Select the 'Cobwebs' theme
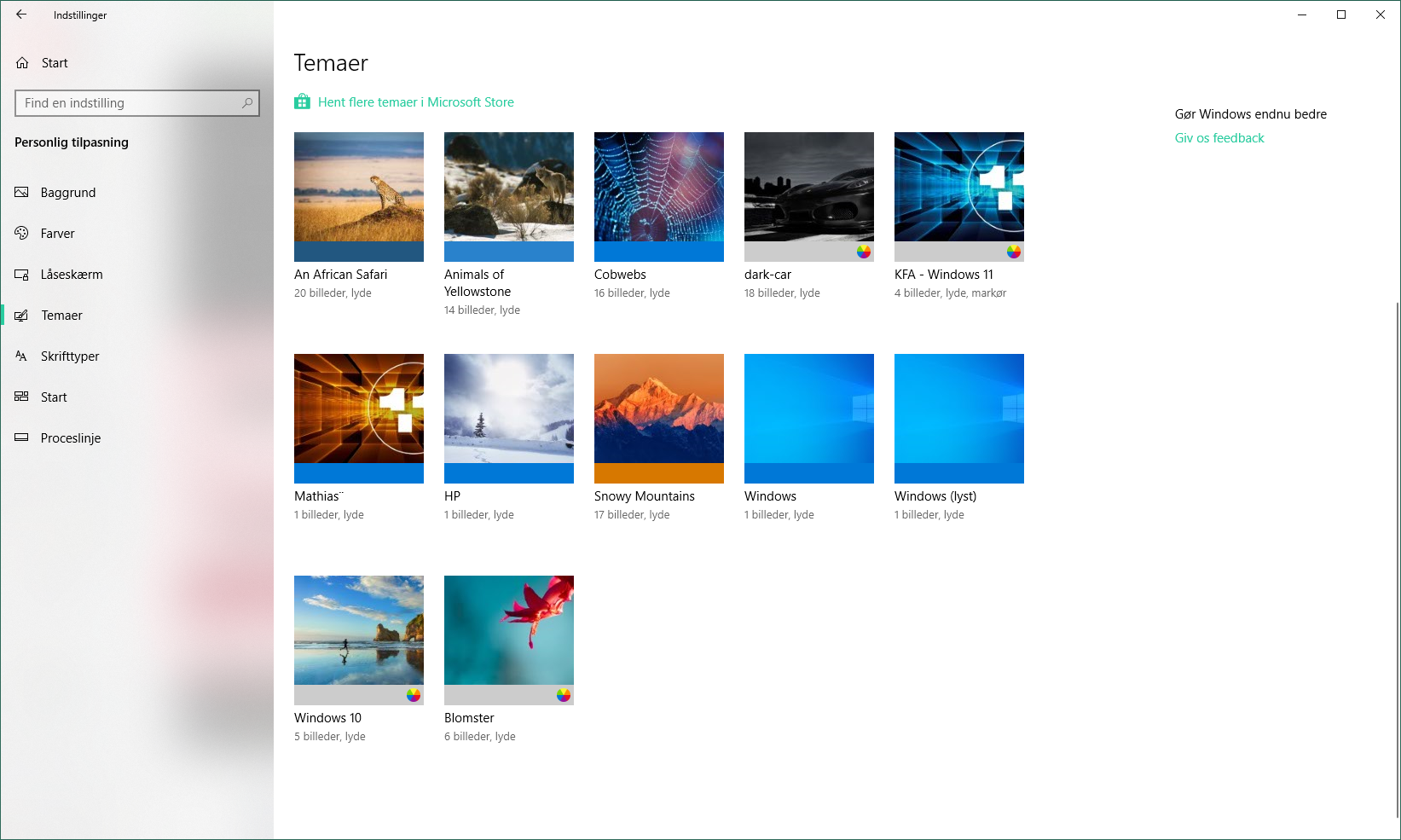 658,197
